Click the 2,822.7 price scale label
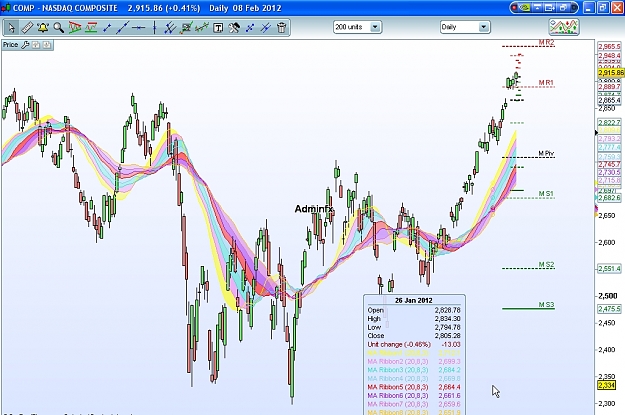Viewport: 625px width, 415px height. click(x=609, y=122)
